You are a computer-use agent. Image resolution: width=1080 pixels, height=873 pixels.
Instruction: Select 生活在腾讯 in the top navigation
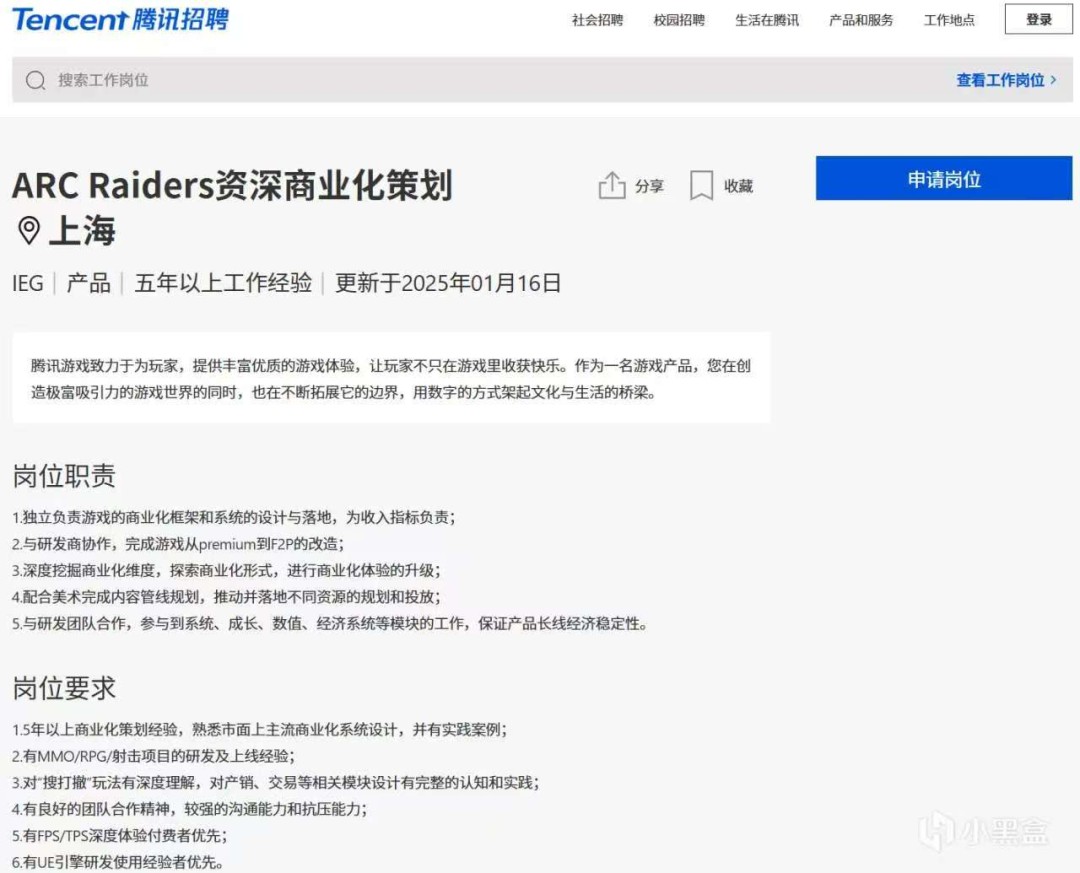point(767,20)
